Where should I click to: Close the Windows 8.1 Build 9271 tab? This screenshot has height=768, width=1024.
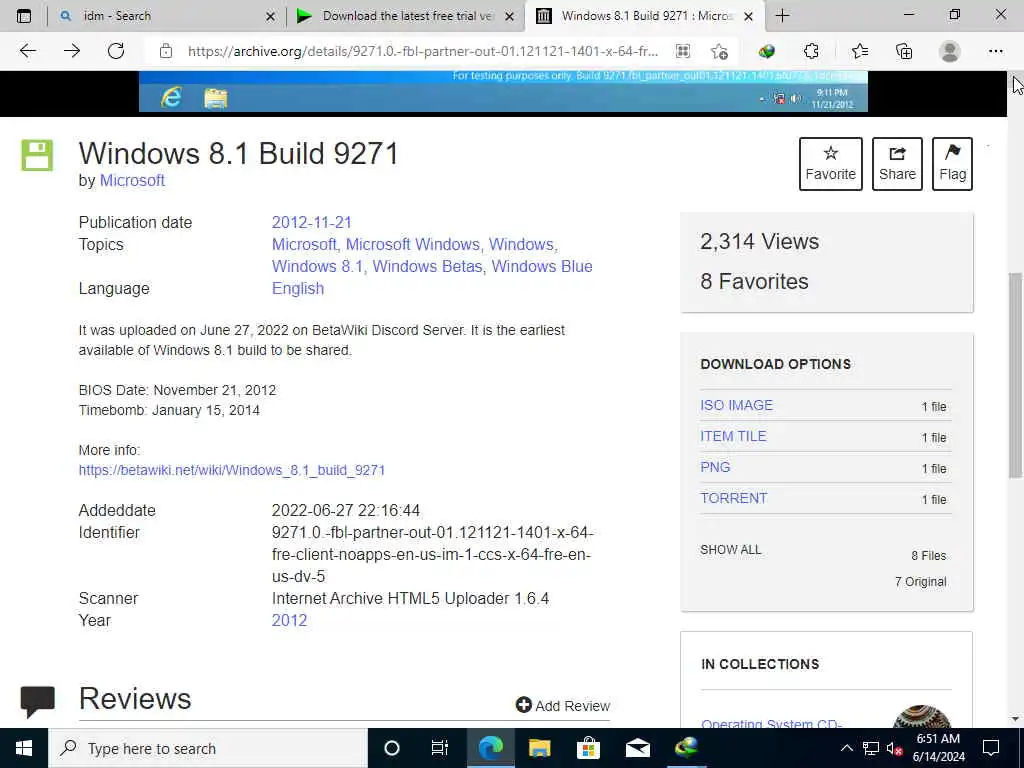[x=749, y=16]
